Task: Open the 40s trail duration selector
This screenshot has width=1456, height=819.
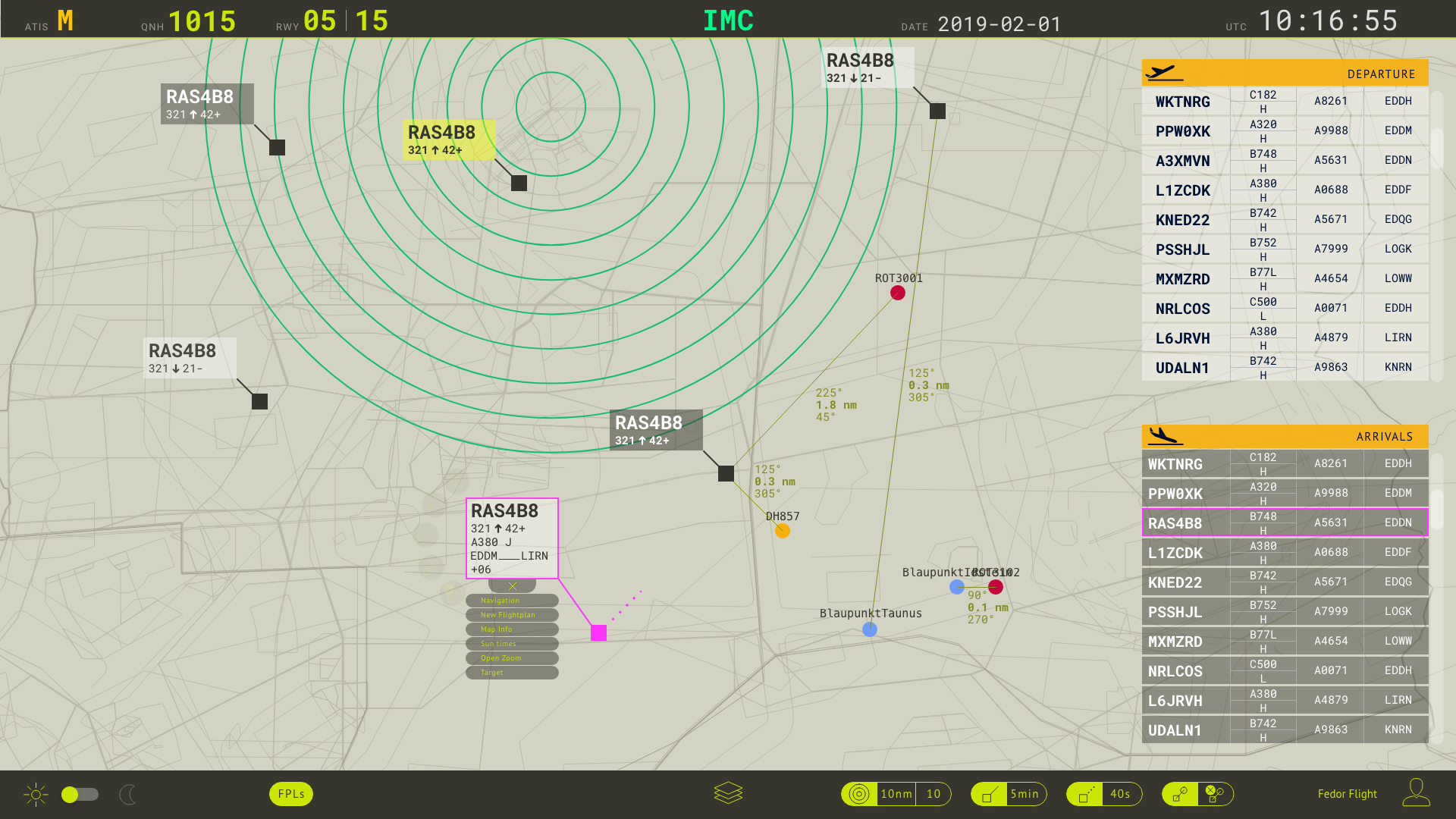Action: tap(1120, 794)
